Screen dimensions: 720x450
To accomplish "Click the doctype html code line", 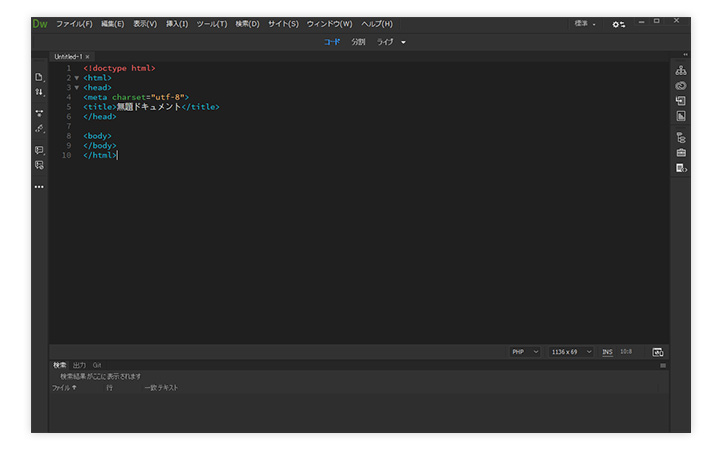I will click(x=119, y=68).
